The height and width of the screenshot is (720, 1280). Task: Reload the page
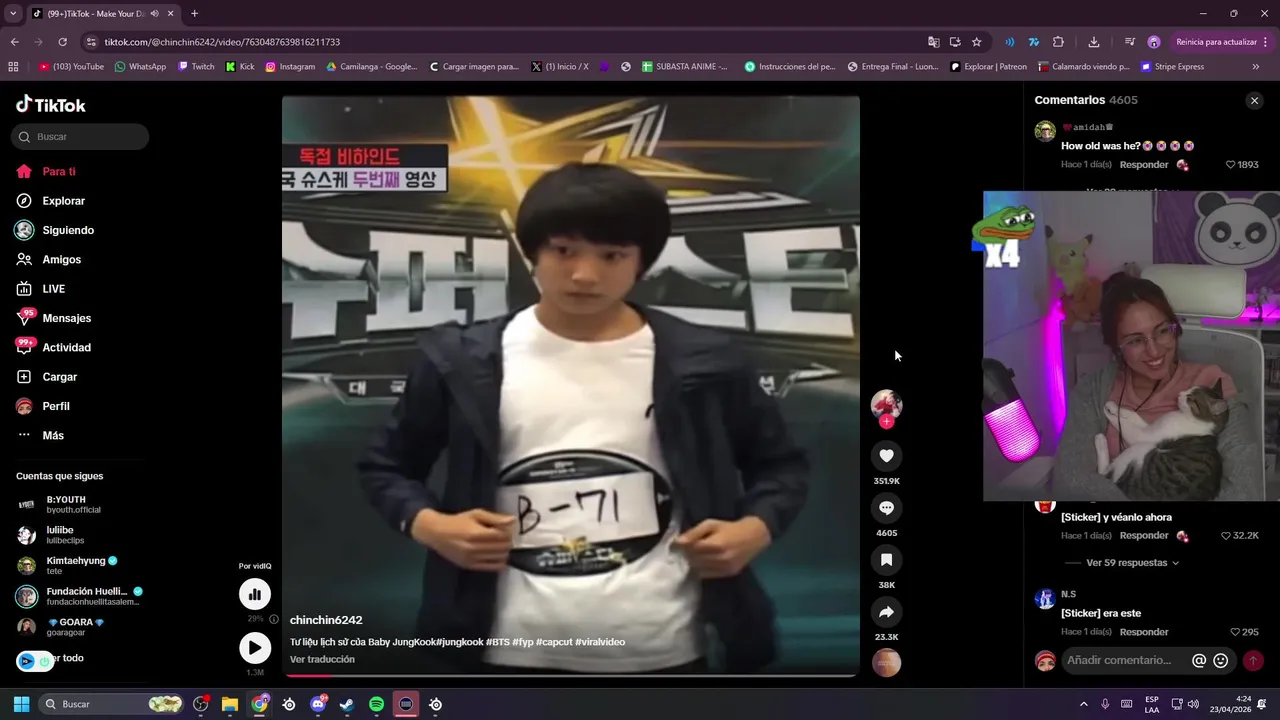[x=62, y=42]
